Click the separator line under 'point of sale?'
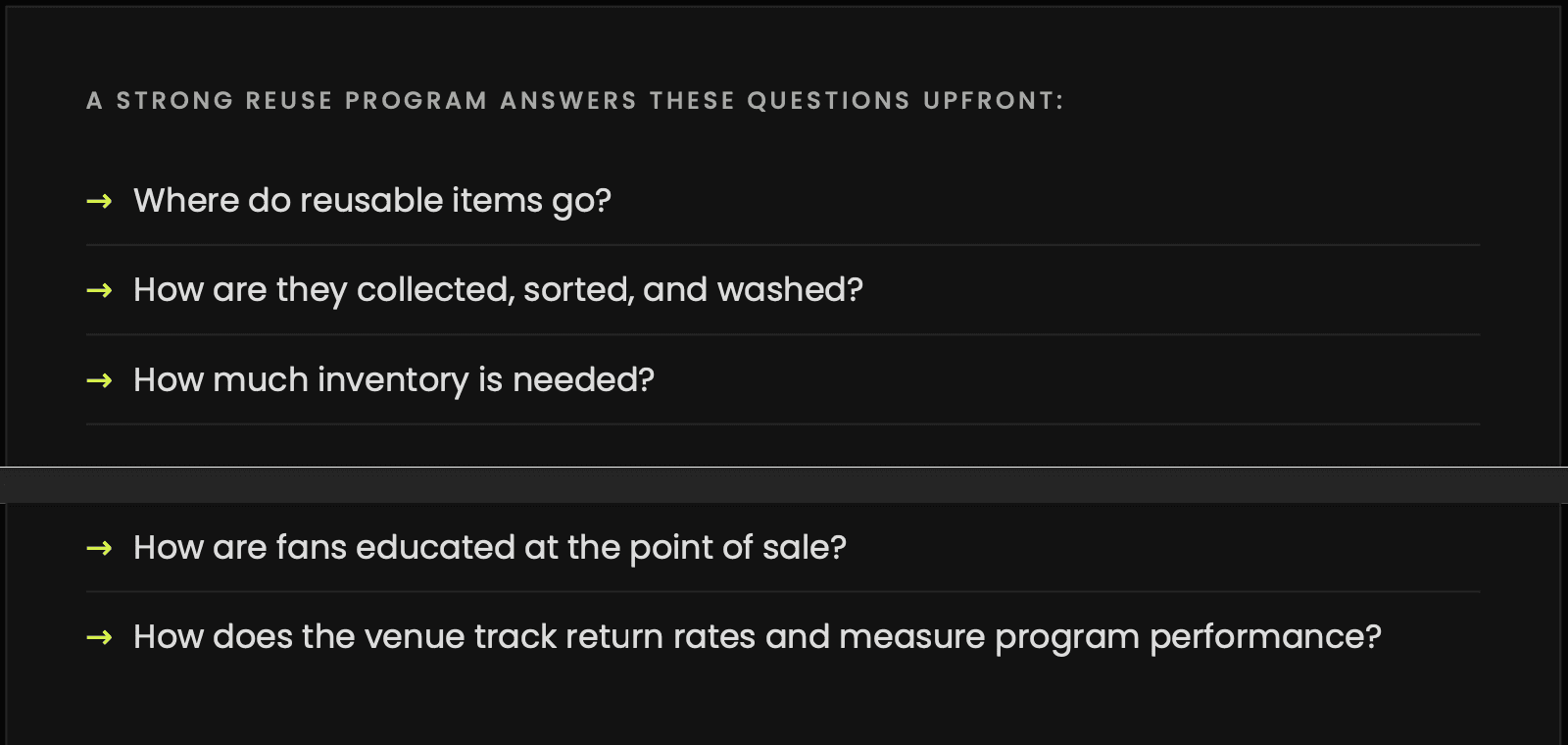The image size is (1568, 745). coord(783,591)
